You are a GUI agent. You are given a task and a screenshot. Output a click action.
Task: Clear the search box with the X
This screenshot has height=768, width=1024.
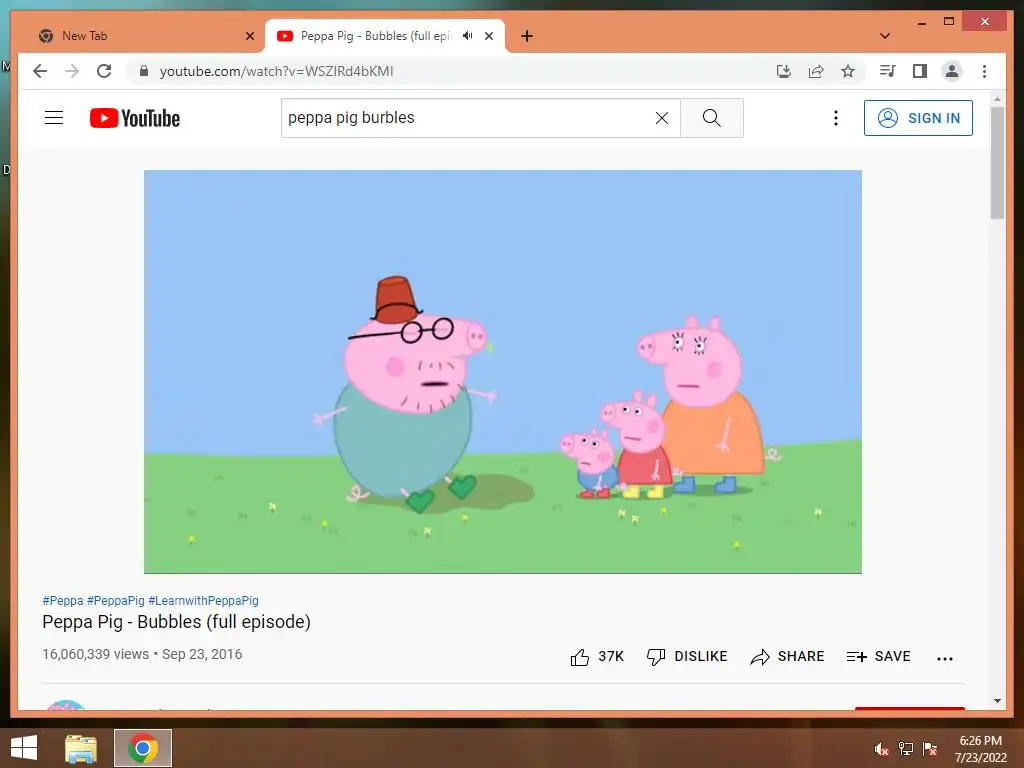click(662, 118)
